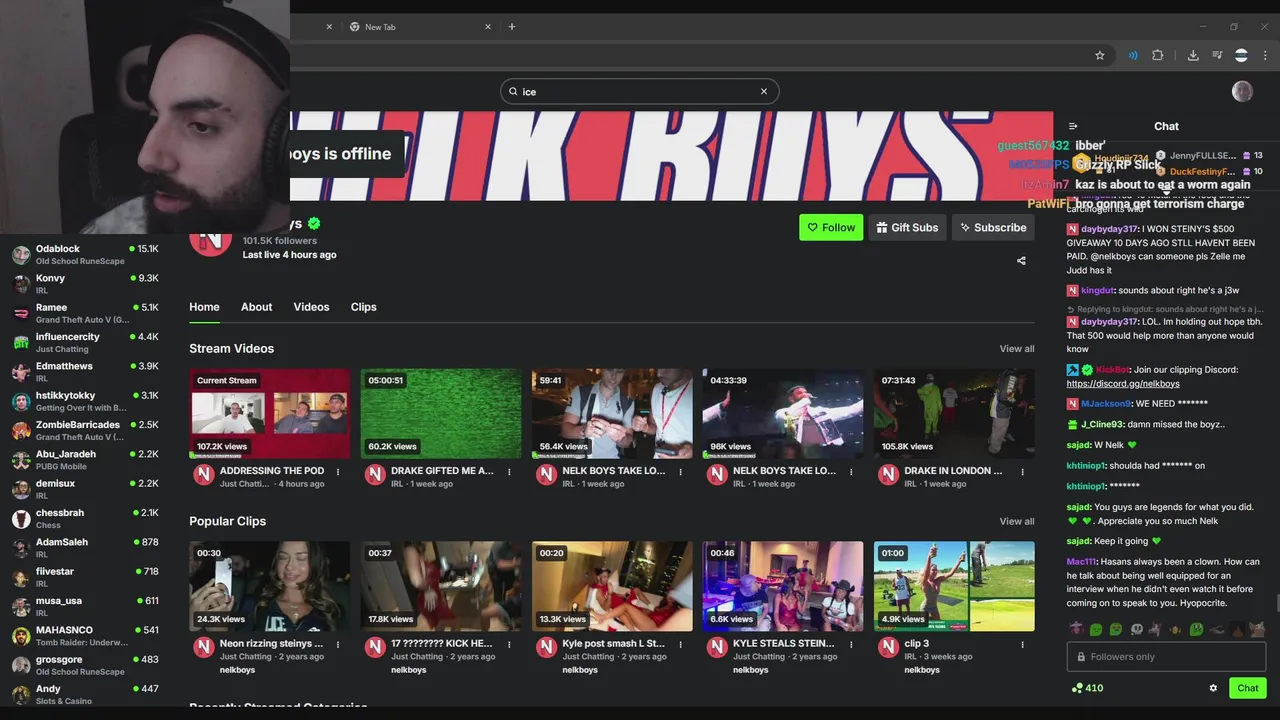The height and width of the screenshot is (720, 1280).
Task: Switch to the About tab
Action: pyautogui.click(x=256, y=307)
